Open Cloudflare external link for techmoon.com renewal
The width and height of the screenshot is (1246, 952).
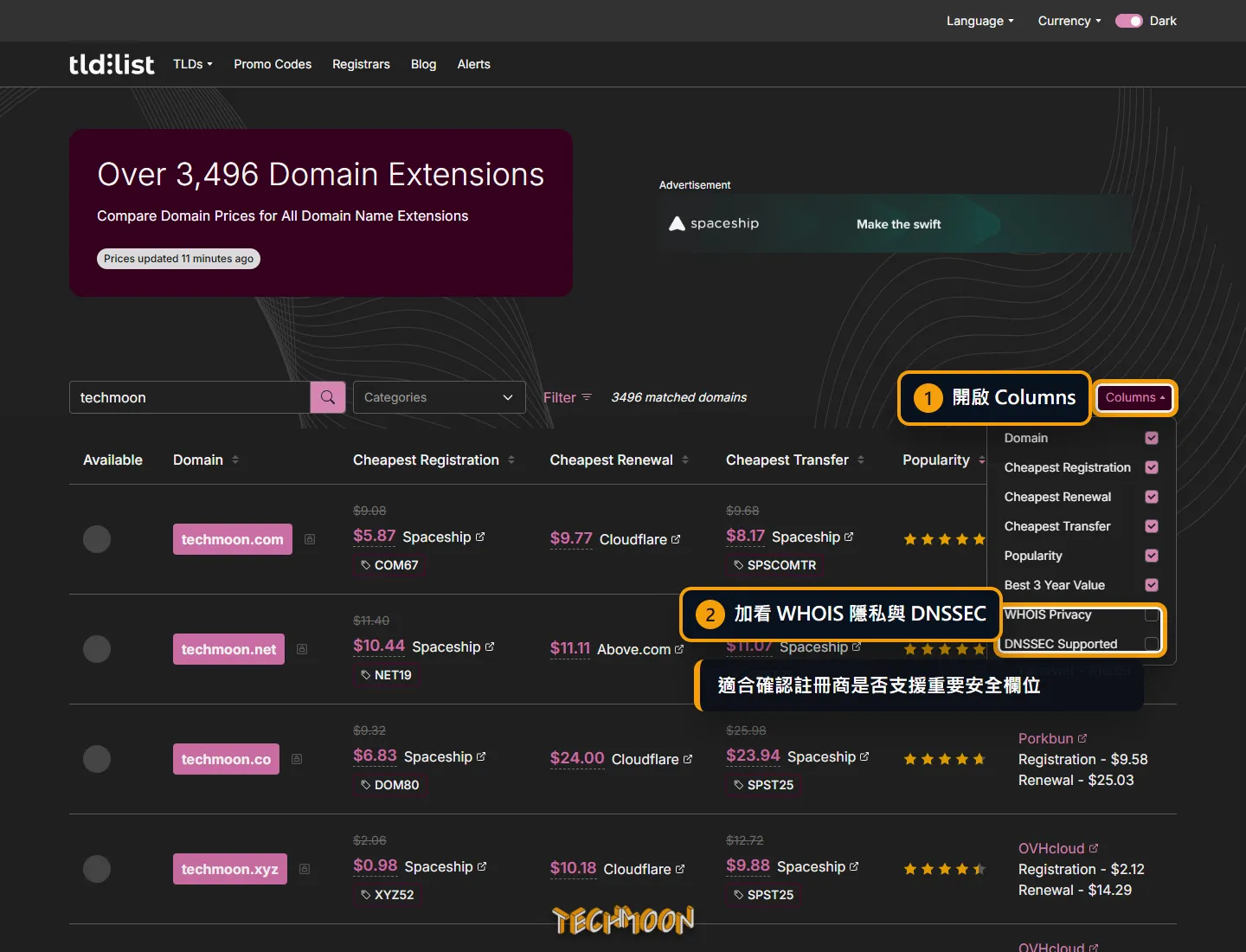click(639, 539)
